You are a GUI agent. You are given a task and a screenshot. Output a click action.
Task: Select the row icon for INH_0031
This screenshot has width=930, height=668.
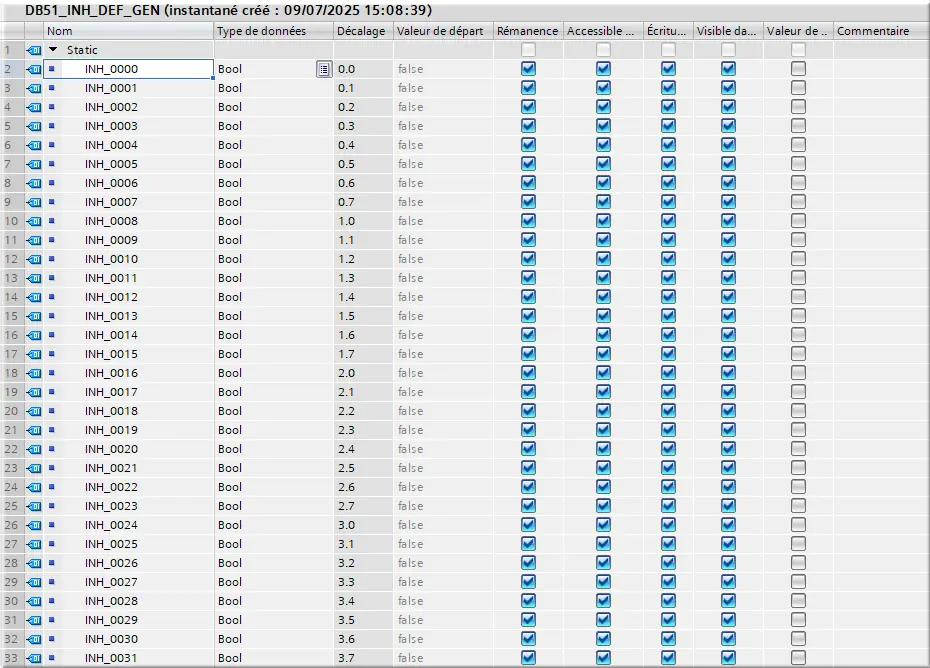[34, 658]
